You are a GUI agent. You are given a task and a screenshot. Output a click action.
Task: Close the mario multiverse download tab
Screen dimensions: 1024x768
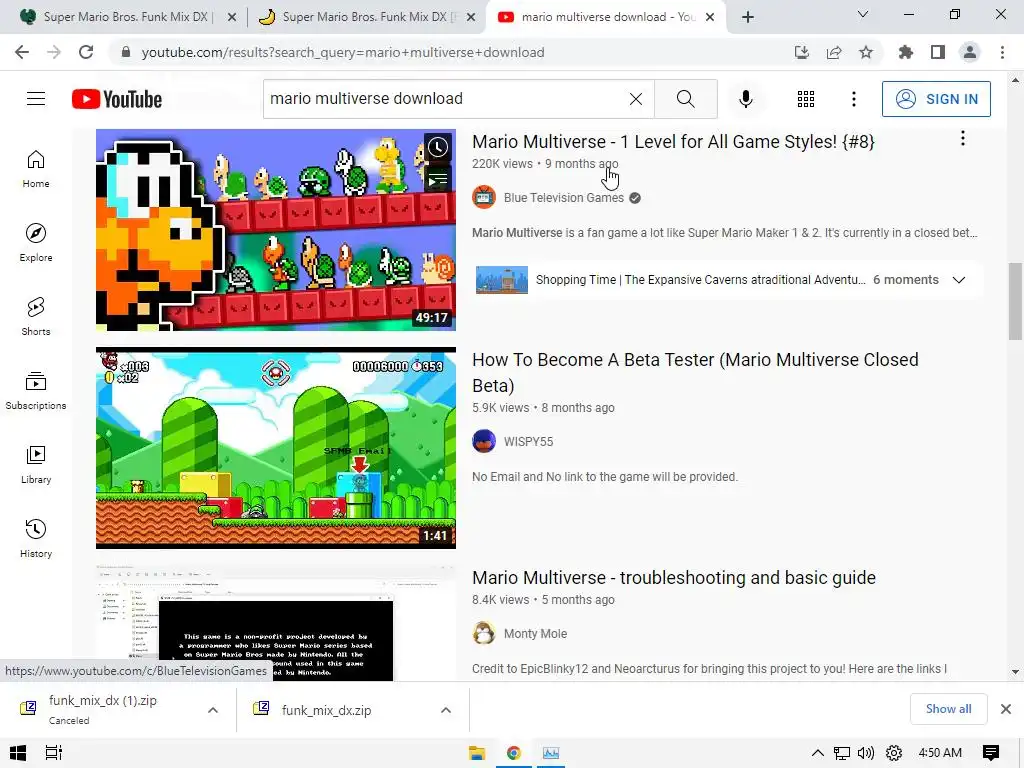pyautogui.click(x=710, y=17)
